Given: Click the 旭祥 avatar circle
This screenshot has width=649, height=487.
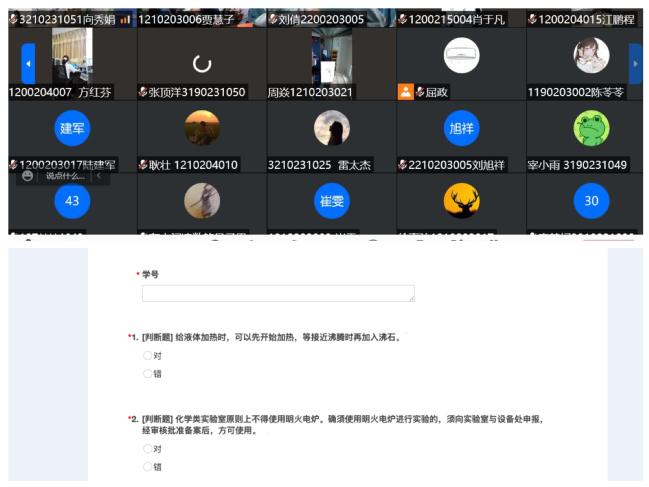Looking at the screenshot, I should coord(461,128).
